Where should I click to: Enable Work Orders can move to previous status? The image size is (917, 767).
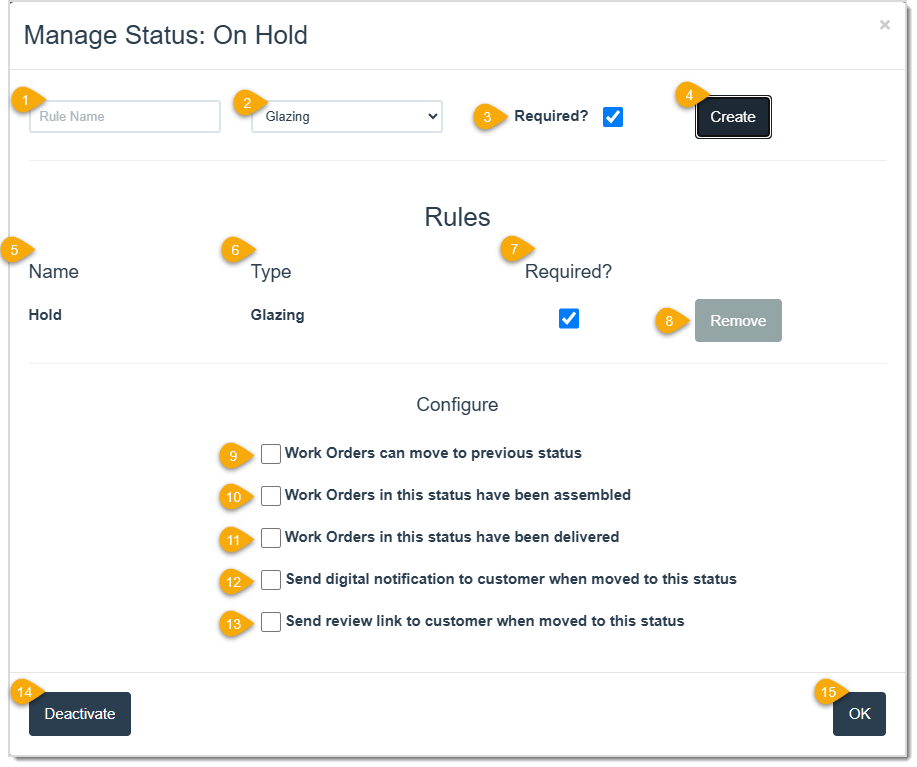coord(270,453)
